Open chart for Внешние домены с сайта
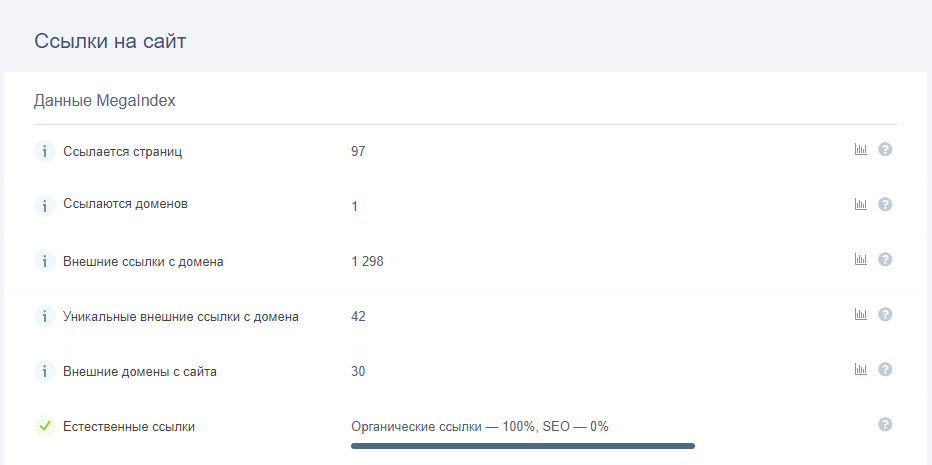This screenshot has height=465, width=932. click(x=860, y=370)
